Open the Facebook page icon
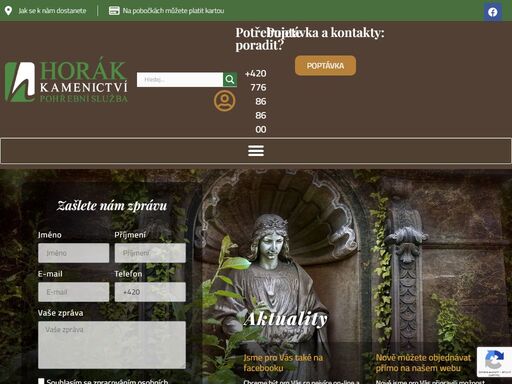Image resolution: width=512 pixels, height=384 pixels. (x=493, y=12)
